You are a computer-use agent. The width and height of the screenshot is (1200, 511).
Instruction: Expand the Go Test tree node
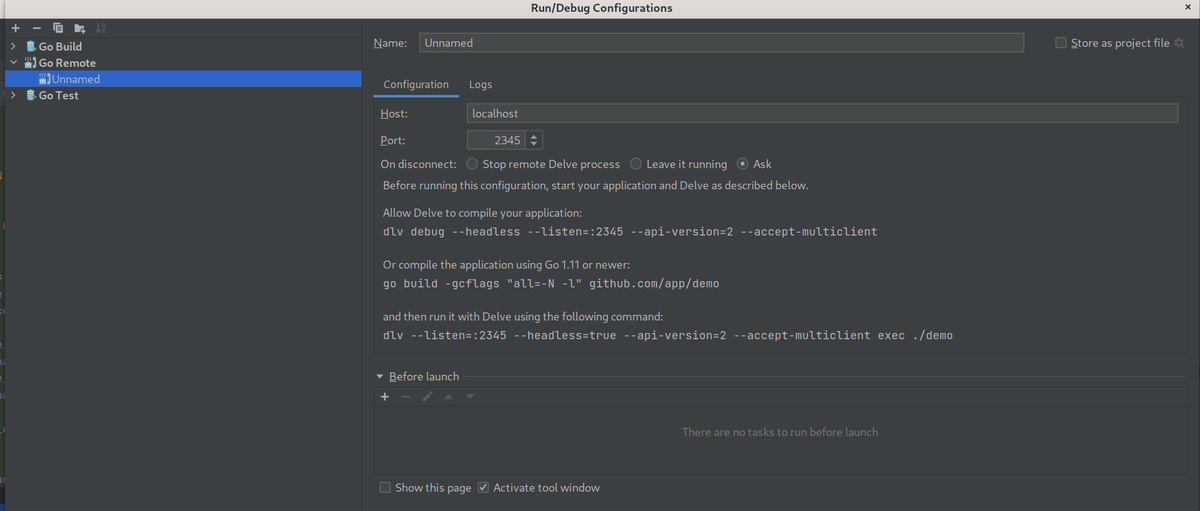13,96
